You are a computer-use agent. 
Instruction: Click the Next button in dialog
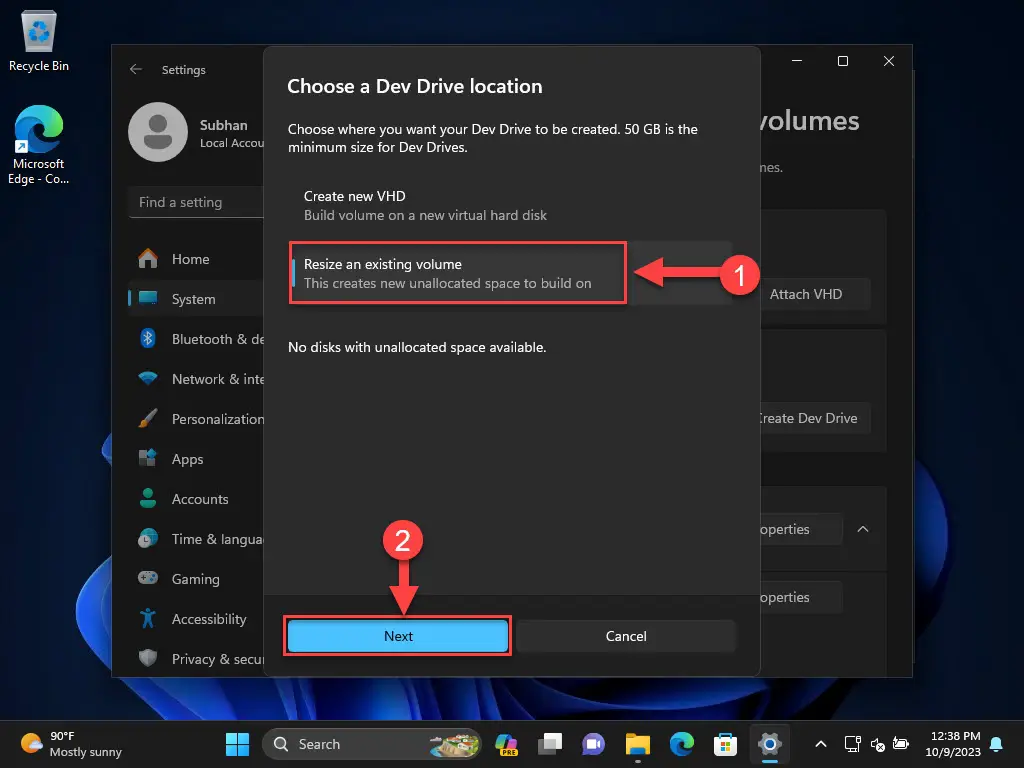click(x=398, y=636)
